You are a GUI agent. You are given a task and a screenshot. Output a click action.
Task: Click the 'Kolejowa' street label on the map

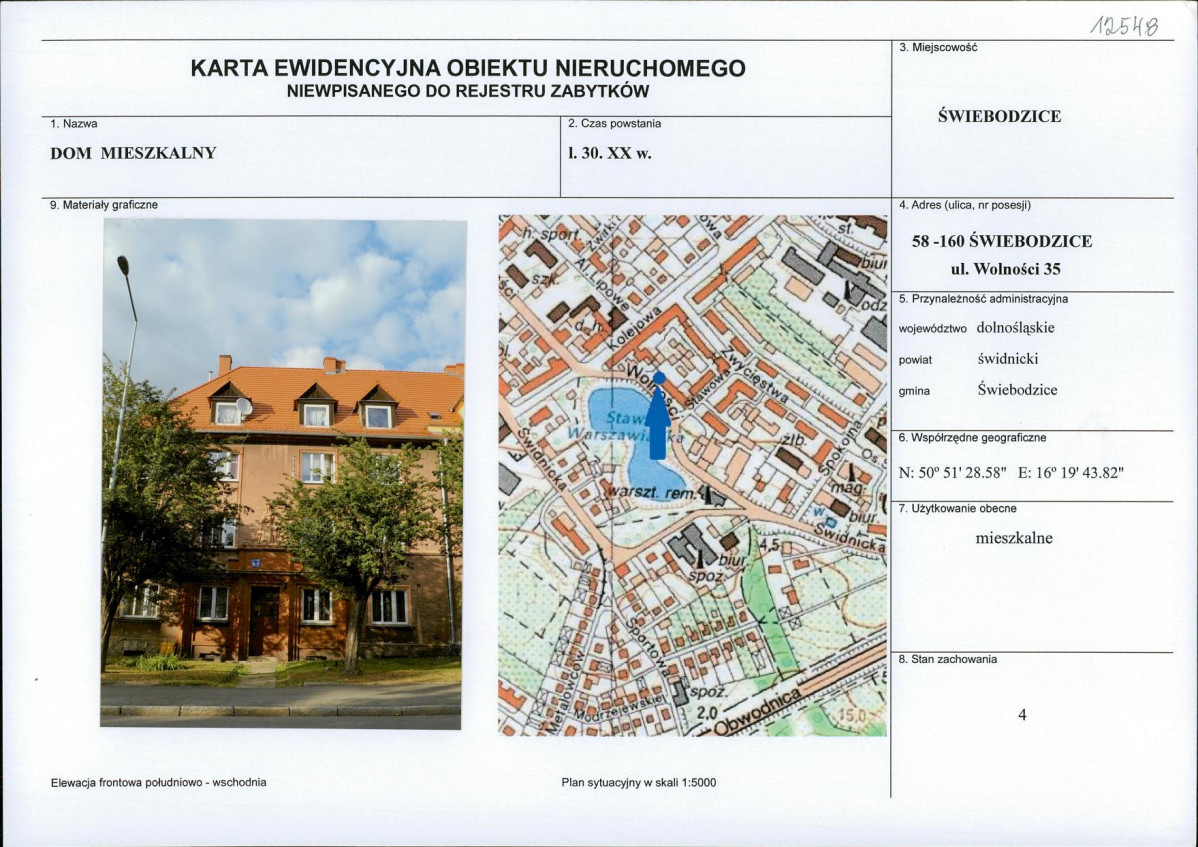pyautogui.click(x=633, y=329)
